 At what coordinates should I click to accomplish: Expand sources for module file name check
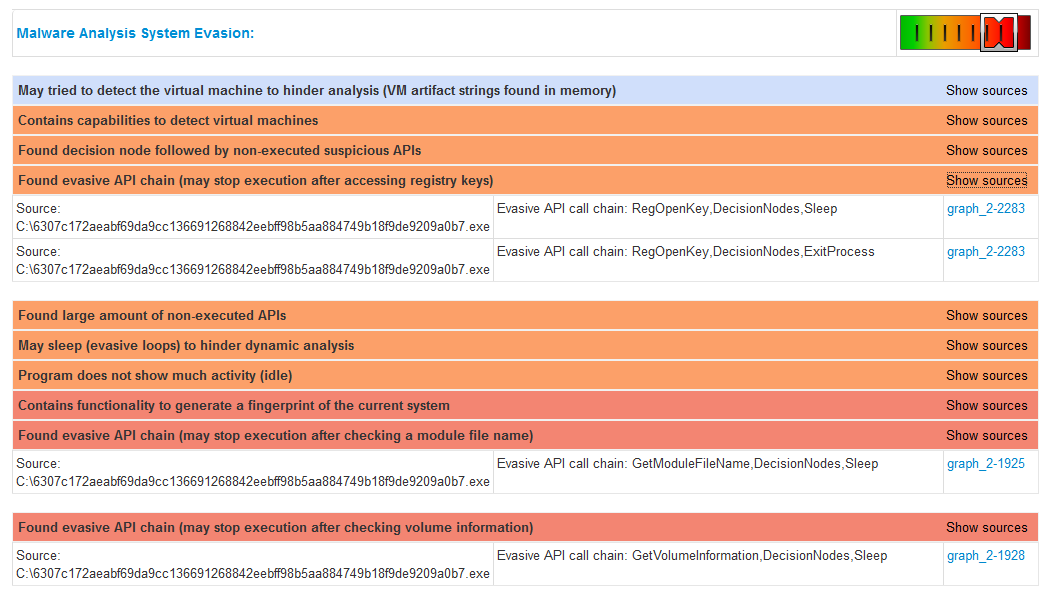pos(986,435)
